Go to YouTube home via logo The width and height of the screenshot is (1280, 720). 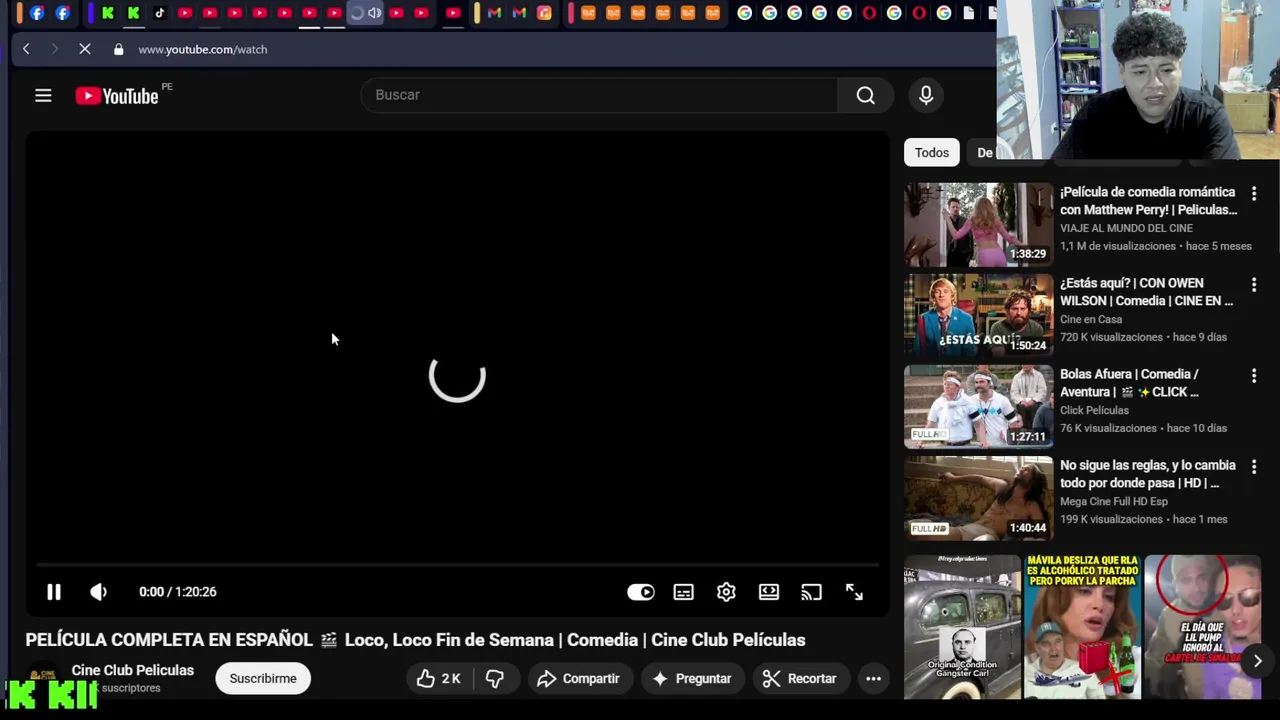coord(117,96)
